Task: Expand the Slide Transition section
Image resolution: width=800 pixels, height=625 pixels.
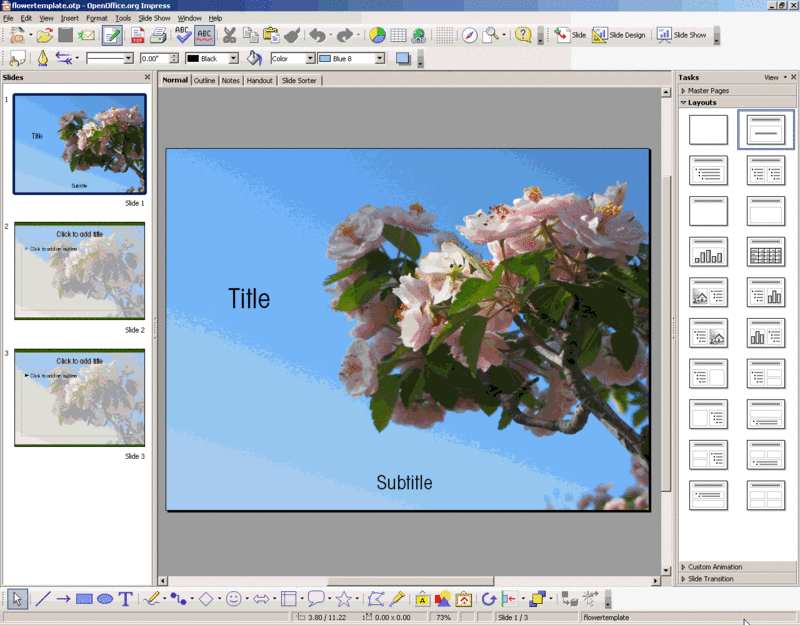Action: [737, 579]
